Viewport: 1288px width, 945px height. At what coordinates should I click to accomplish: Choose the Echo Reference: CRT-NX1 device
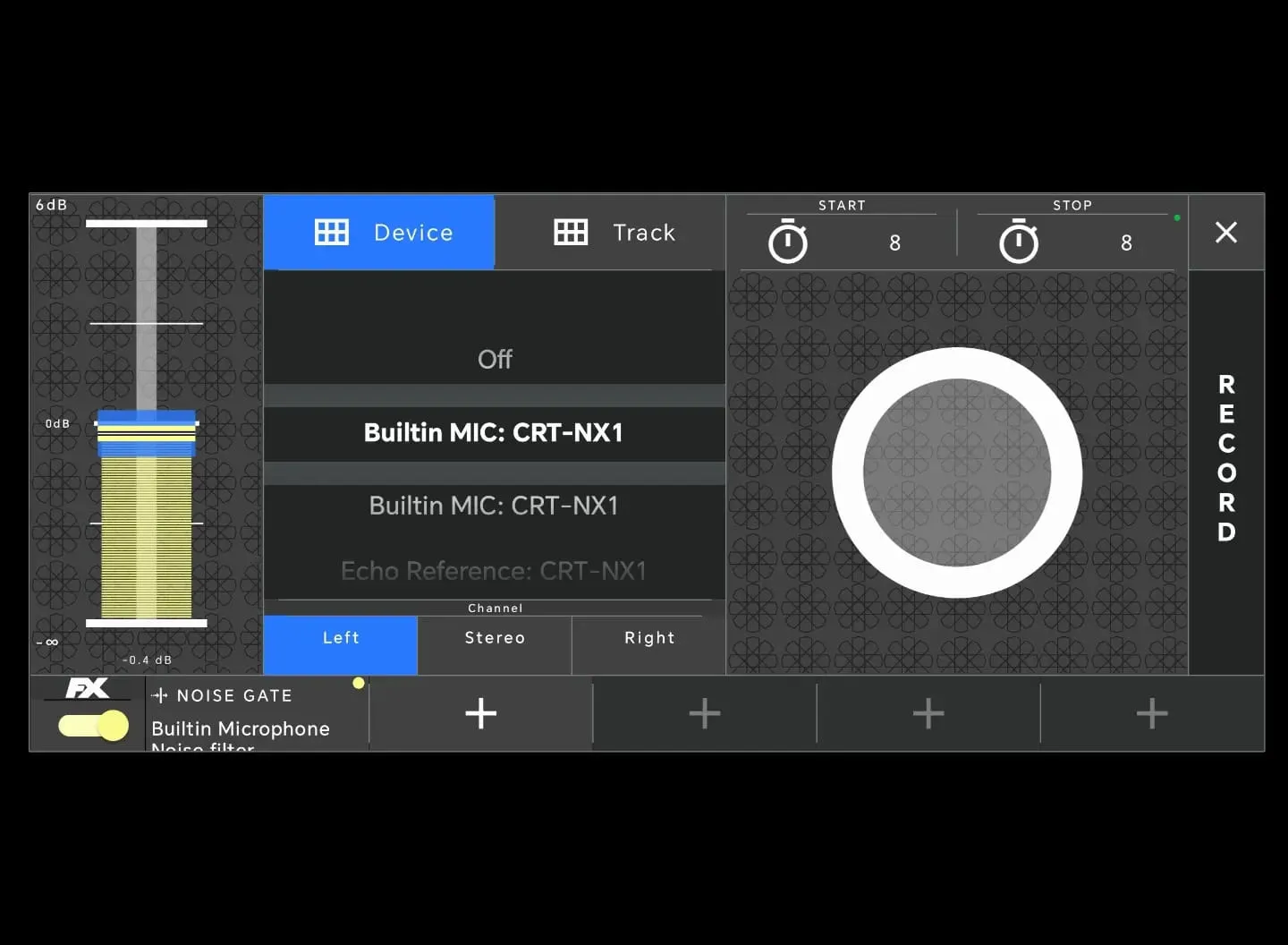coord(495,571)
